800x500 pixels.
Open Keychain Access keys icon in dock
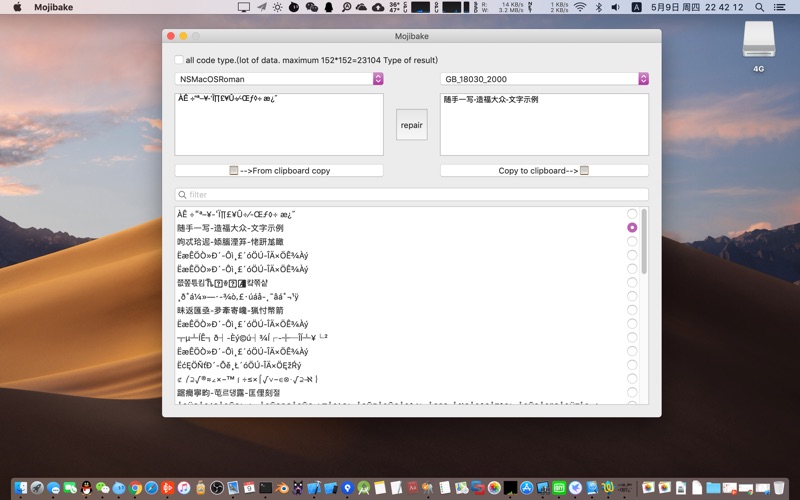(x=427, y=488)
